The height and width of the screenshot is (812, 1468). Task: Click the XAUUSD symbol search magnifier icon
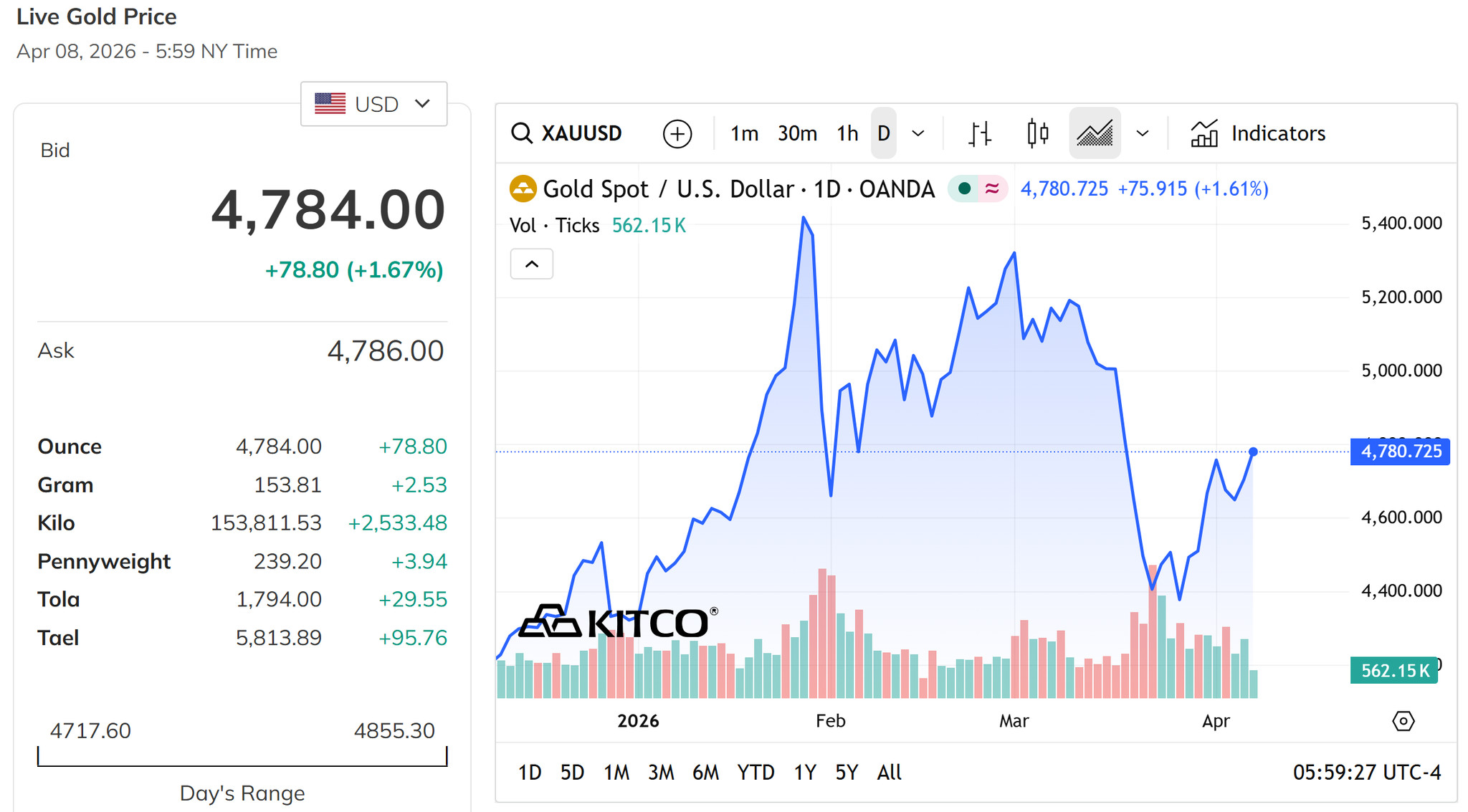click(x=522, y=133)
